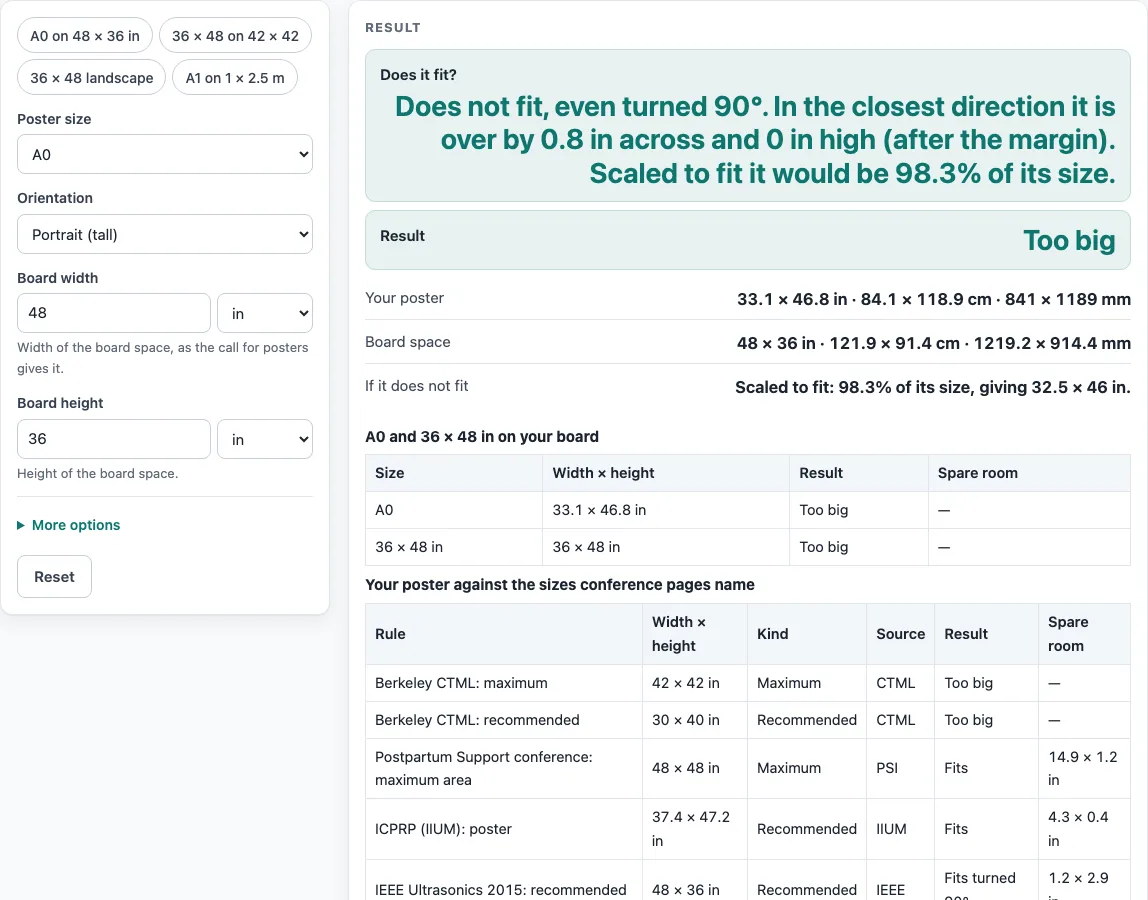
Task: Change the Board height unit dropdown
Action: coord(265,439)
